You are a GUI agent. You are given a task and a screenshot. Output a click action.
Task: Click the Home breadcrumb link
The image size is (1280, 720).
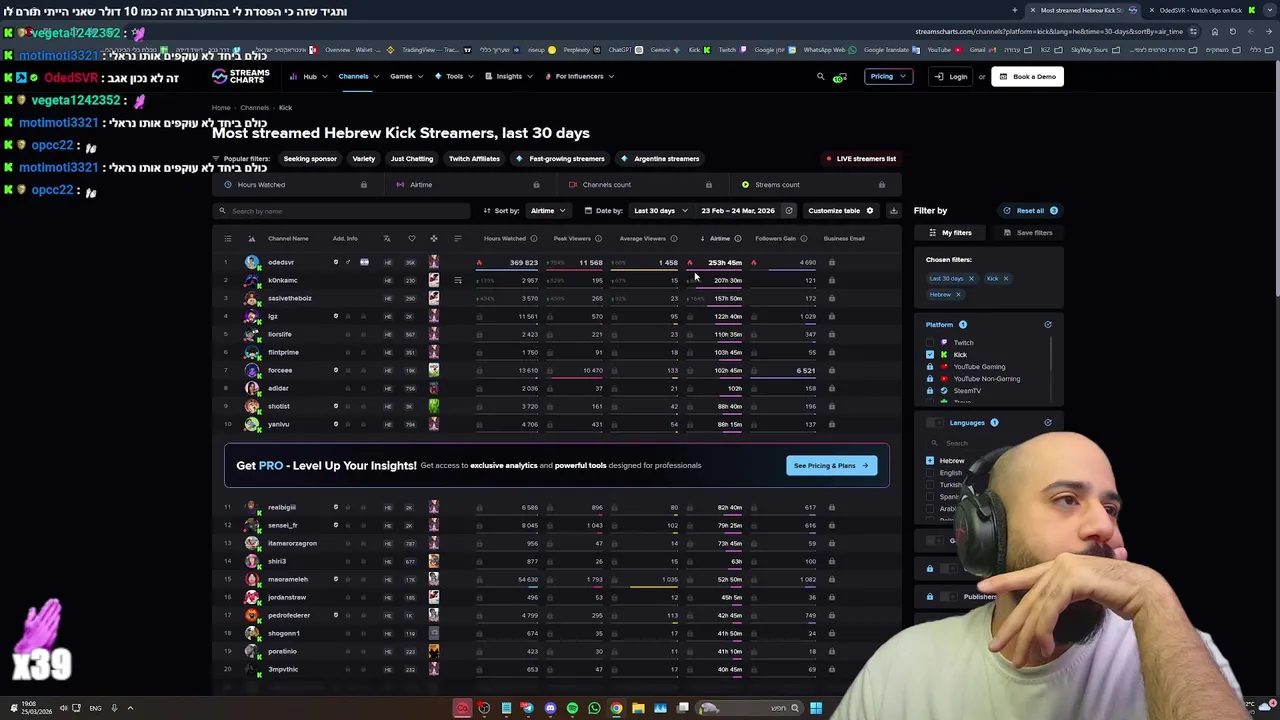[x=221, y=108]
